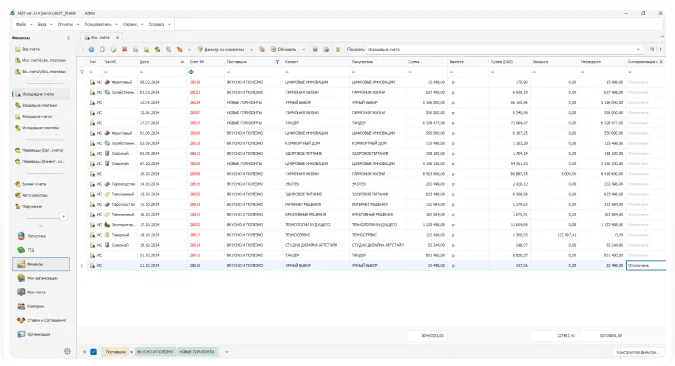The image size is (675, 366).
Task: Select Входящие счета in sidebar
Action: click(34, 116)
